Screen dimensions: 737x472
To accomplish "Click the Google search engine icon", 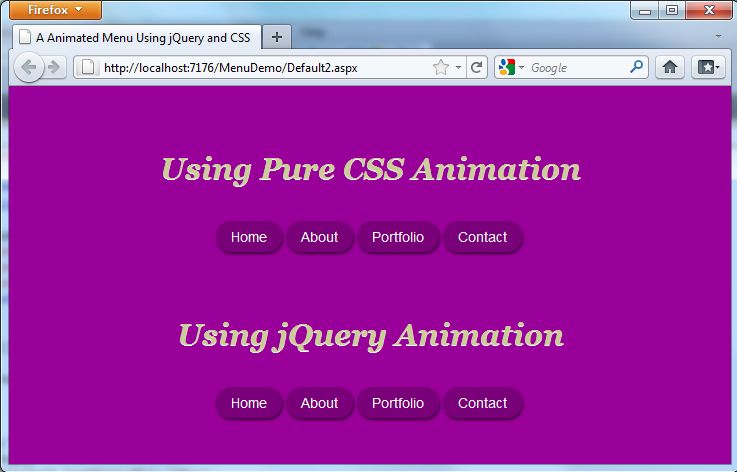I will click(x=507, y=67).
